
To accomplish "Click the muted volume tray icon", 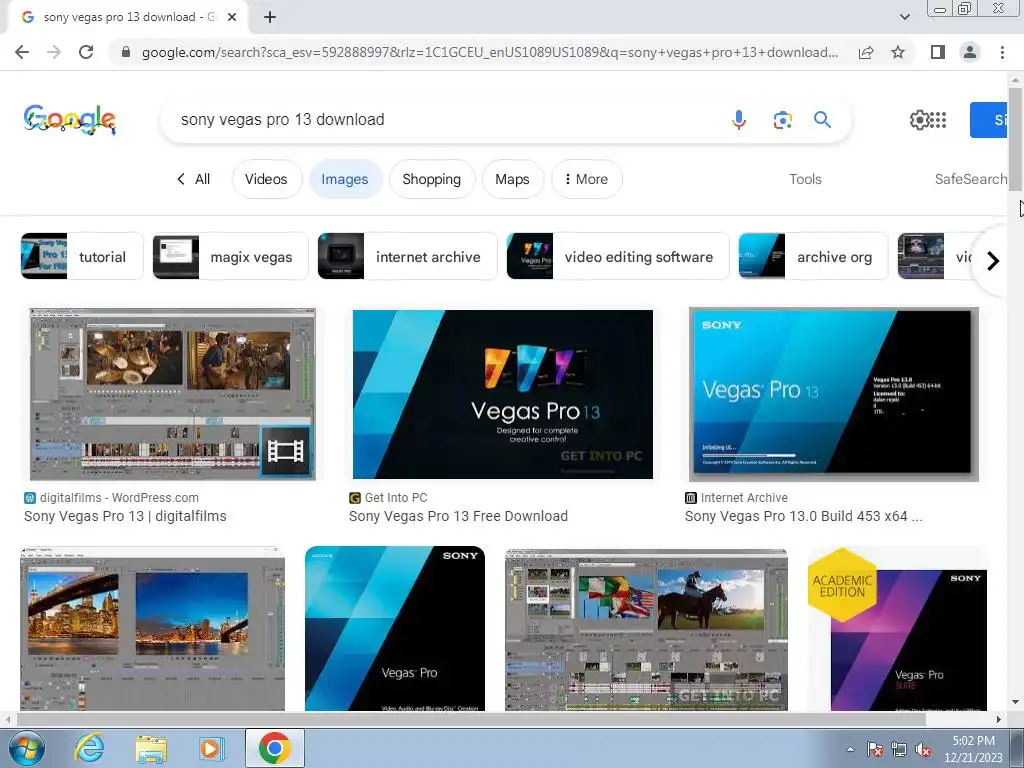I will (923, 748).
